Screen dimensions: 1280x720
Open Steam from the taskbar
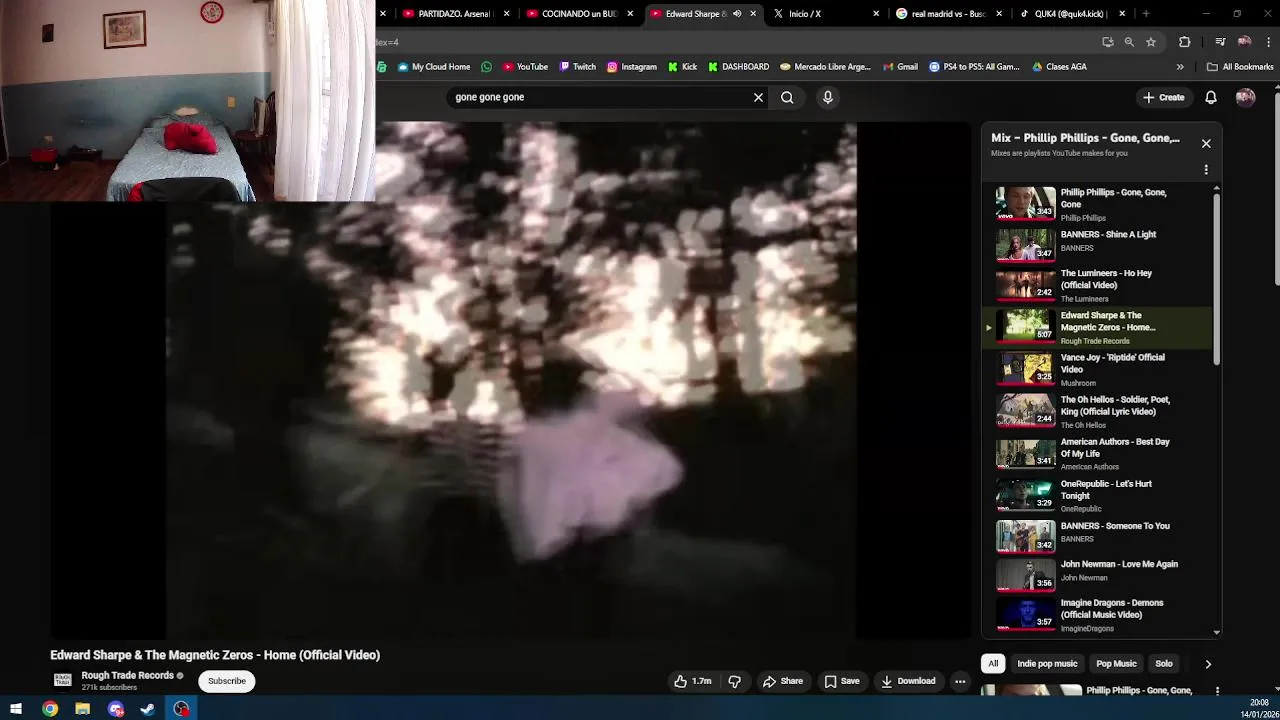[148, 709]
